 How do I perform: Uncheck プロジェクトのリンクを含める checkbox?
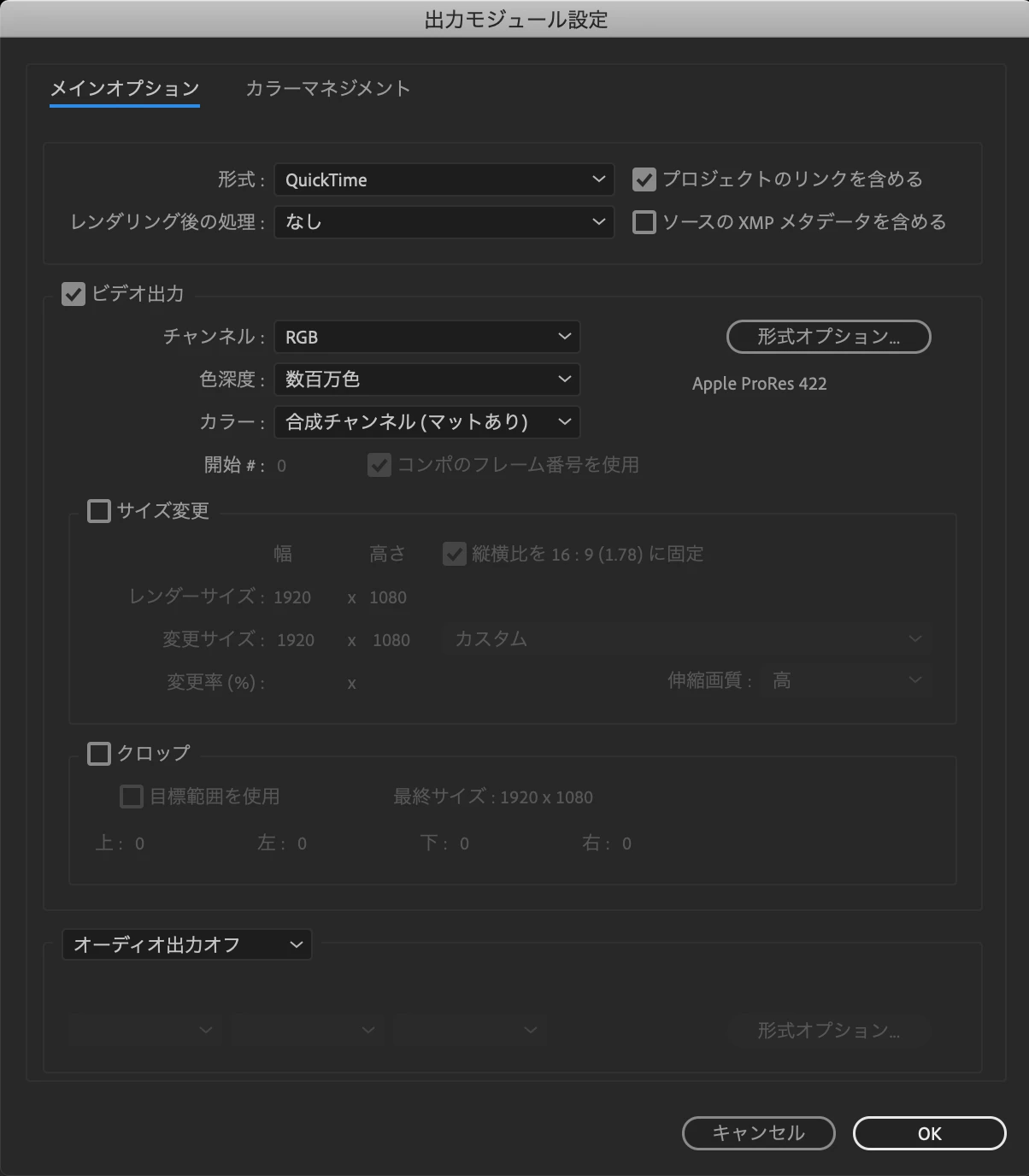pos(644,179)
